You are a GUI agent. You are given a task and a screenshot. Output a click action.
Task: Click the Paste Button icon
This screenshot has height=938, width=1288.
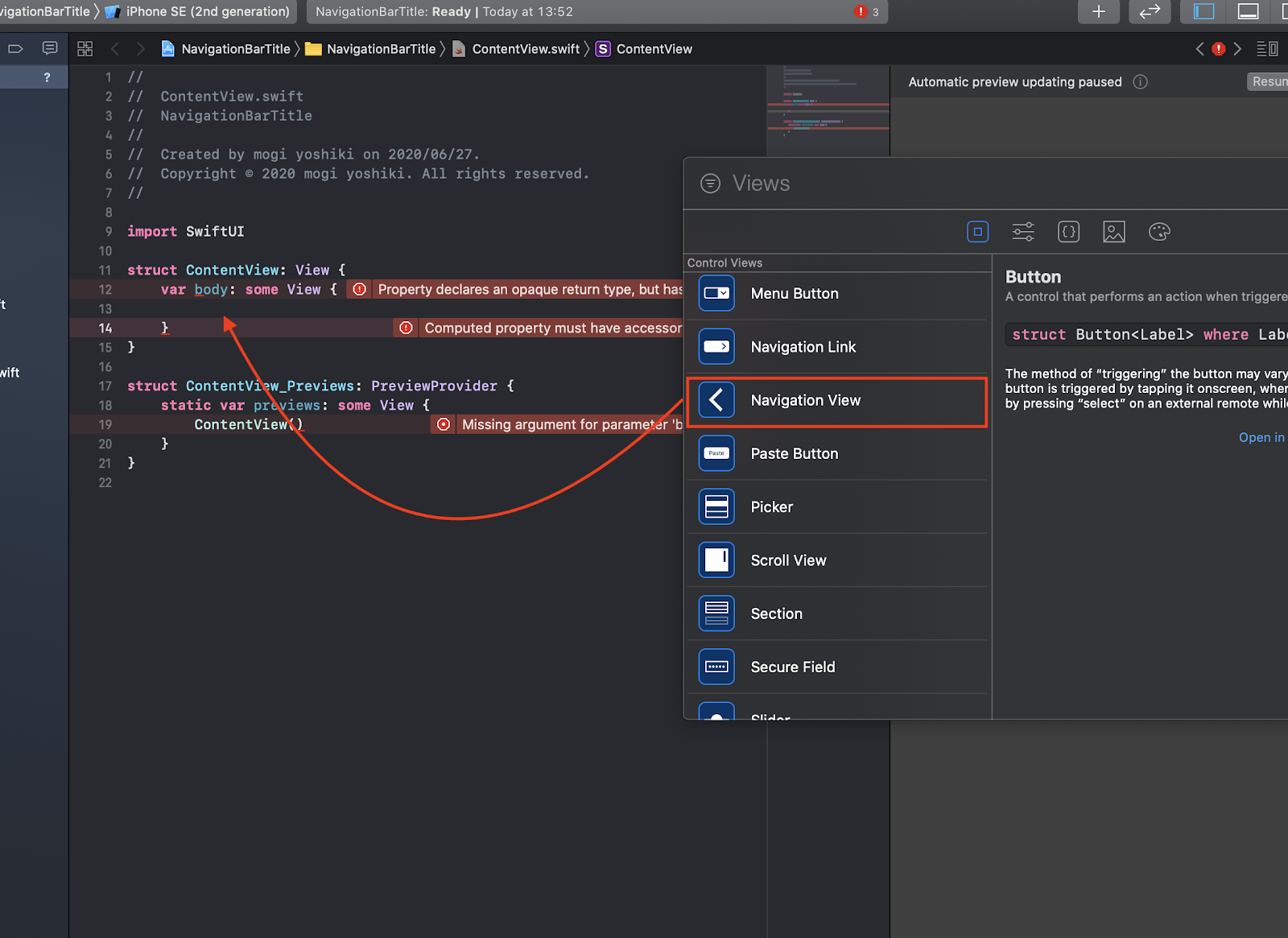[716, 453]
